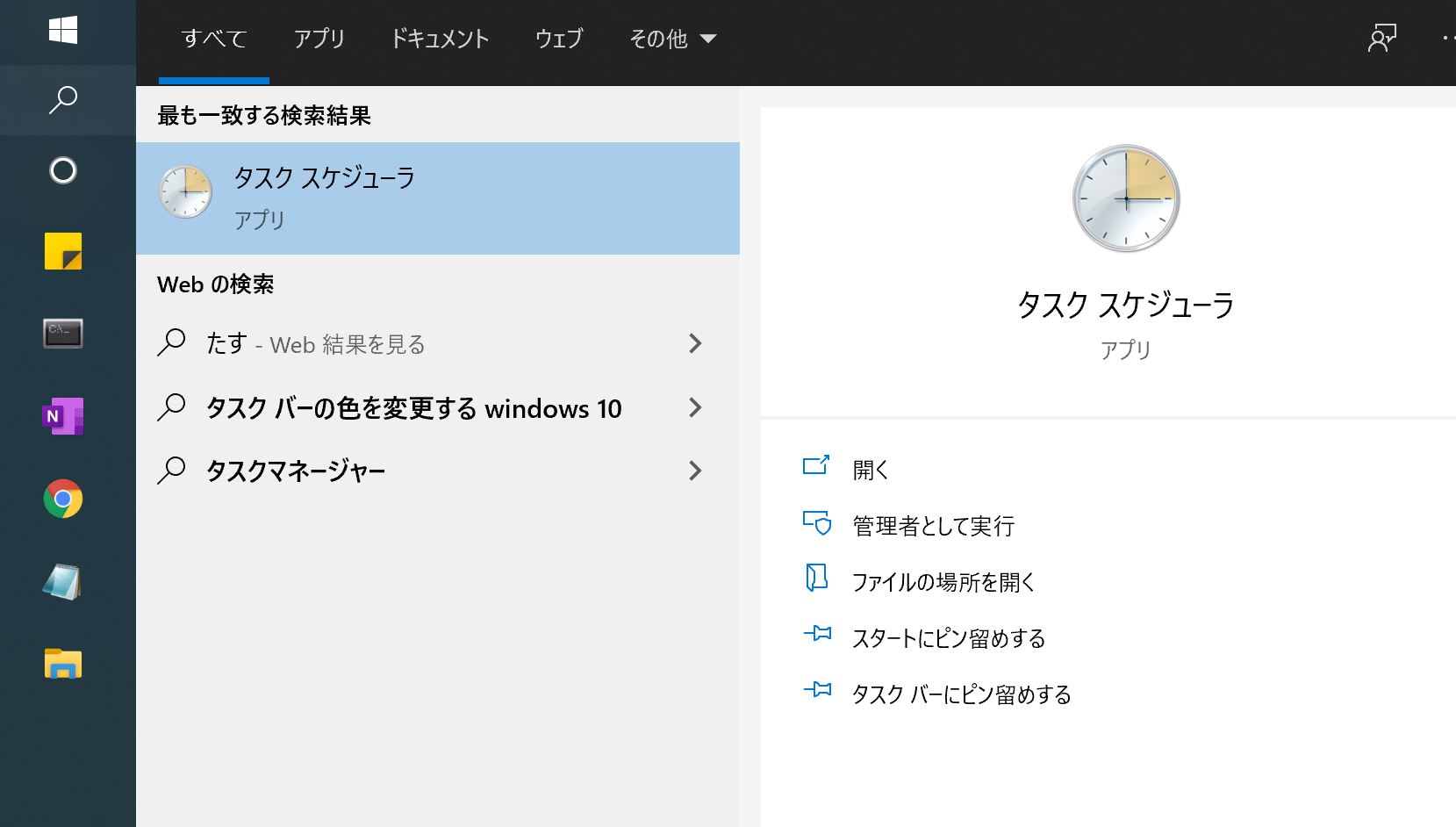Click the Windows Start logo icon

[63, 31]
